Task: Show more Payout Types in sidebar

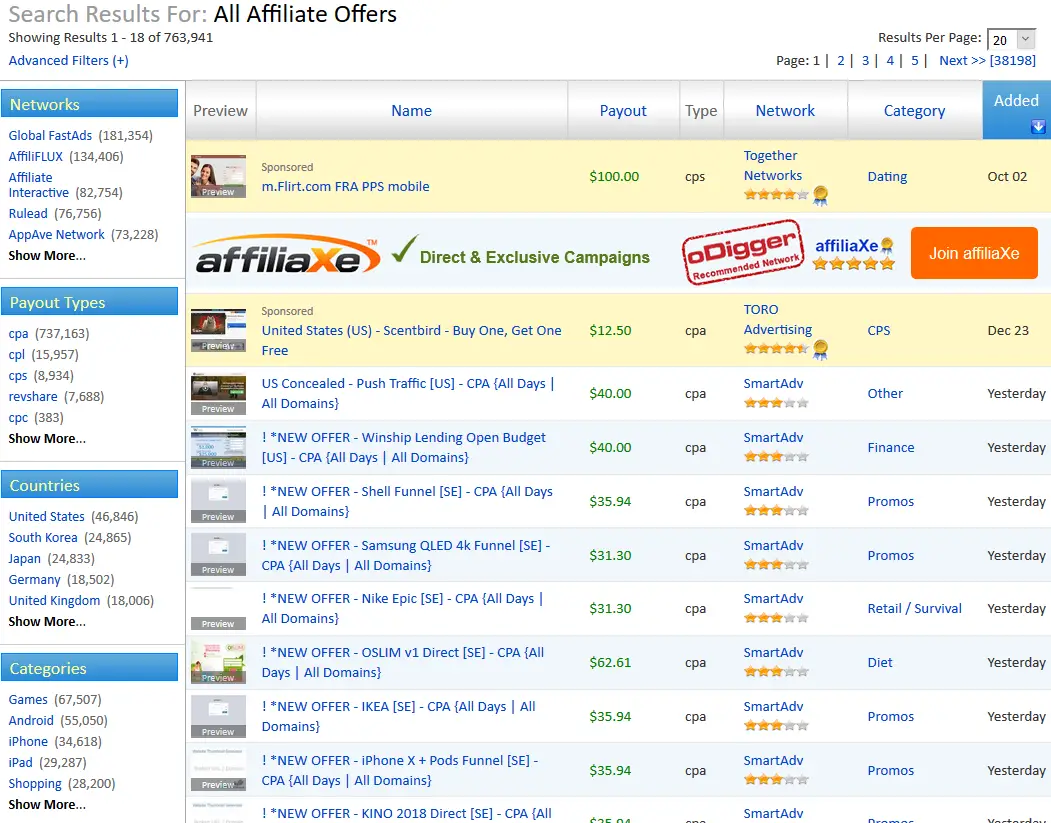Action: click(x=47, y=438)
